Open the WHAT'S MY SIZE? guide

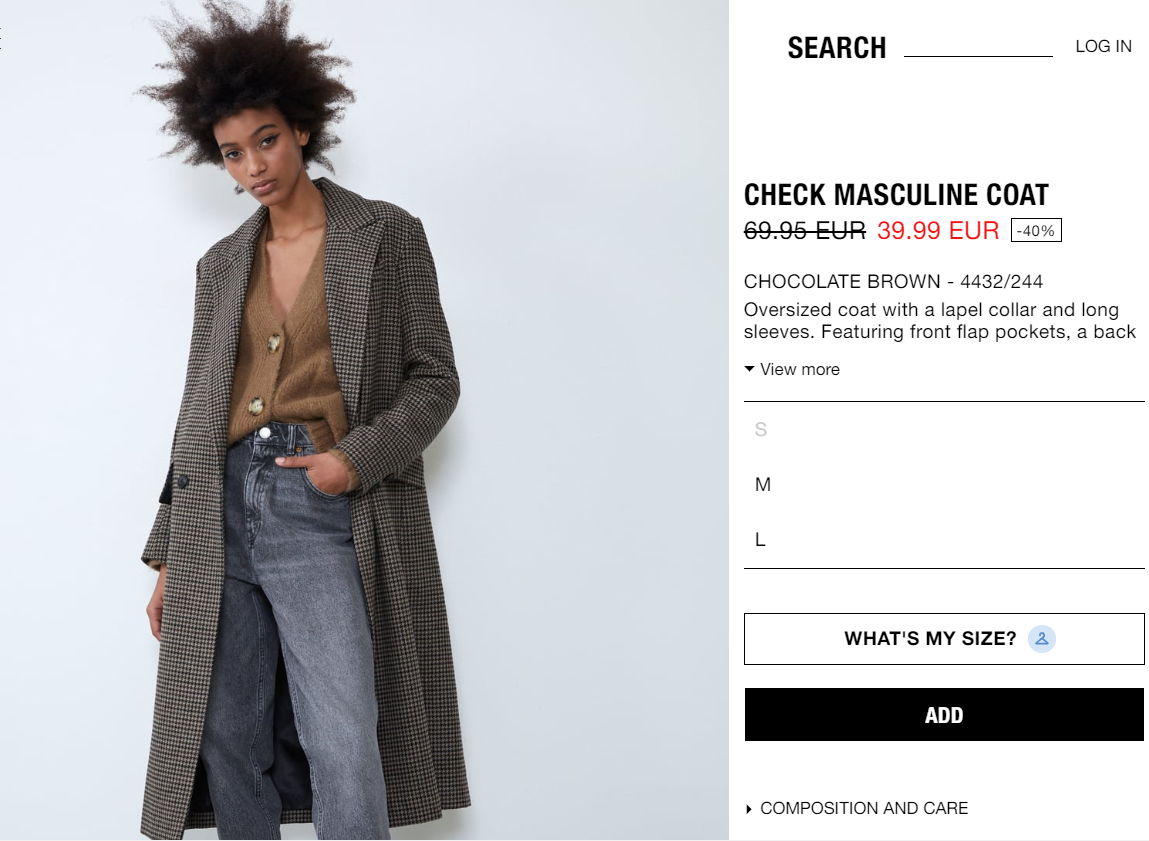pos(944,639)
